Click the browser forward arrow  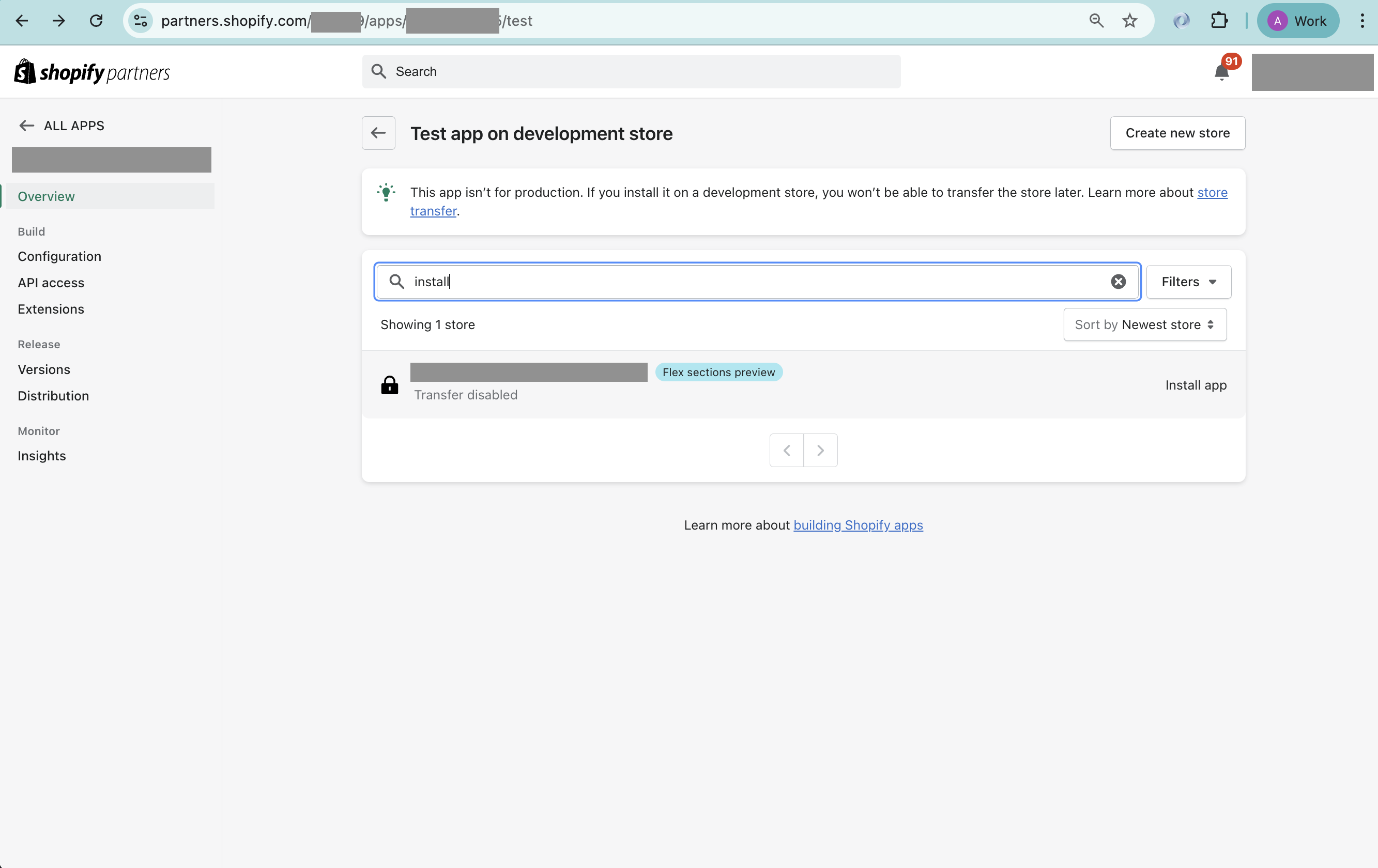[x=58, y=21]
